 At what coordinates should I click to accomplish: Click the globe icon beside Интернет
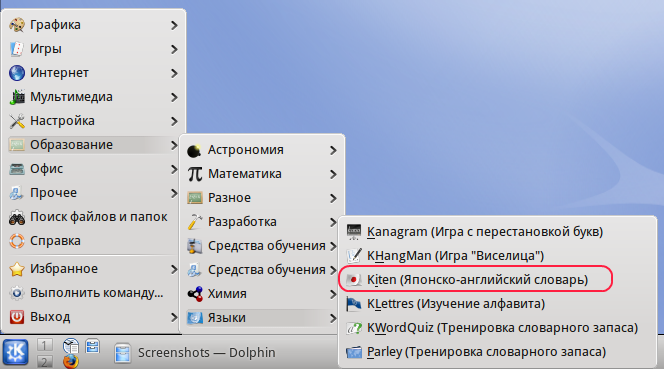point(17,73)
